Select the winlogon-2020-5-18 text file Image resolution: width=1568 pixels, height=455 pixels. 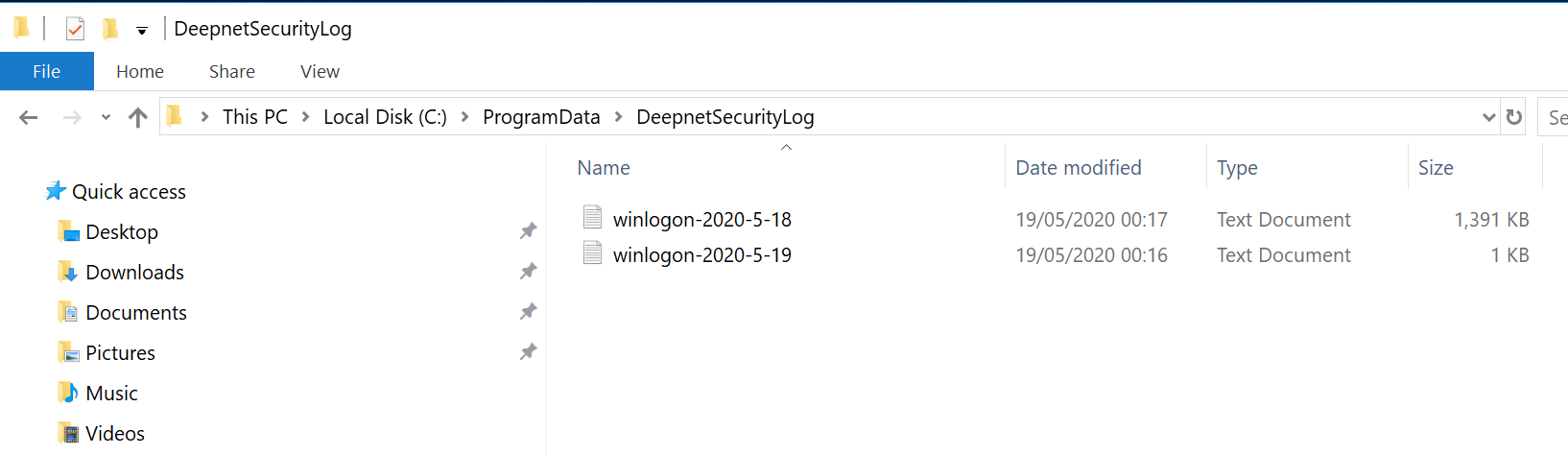701,220
